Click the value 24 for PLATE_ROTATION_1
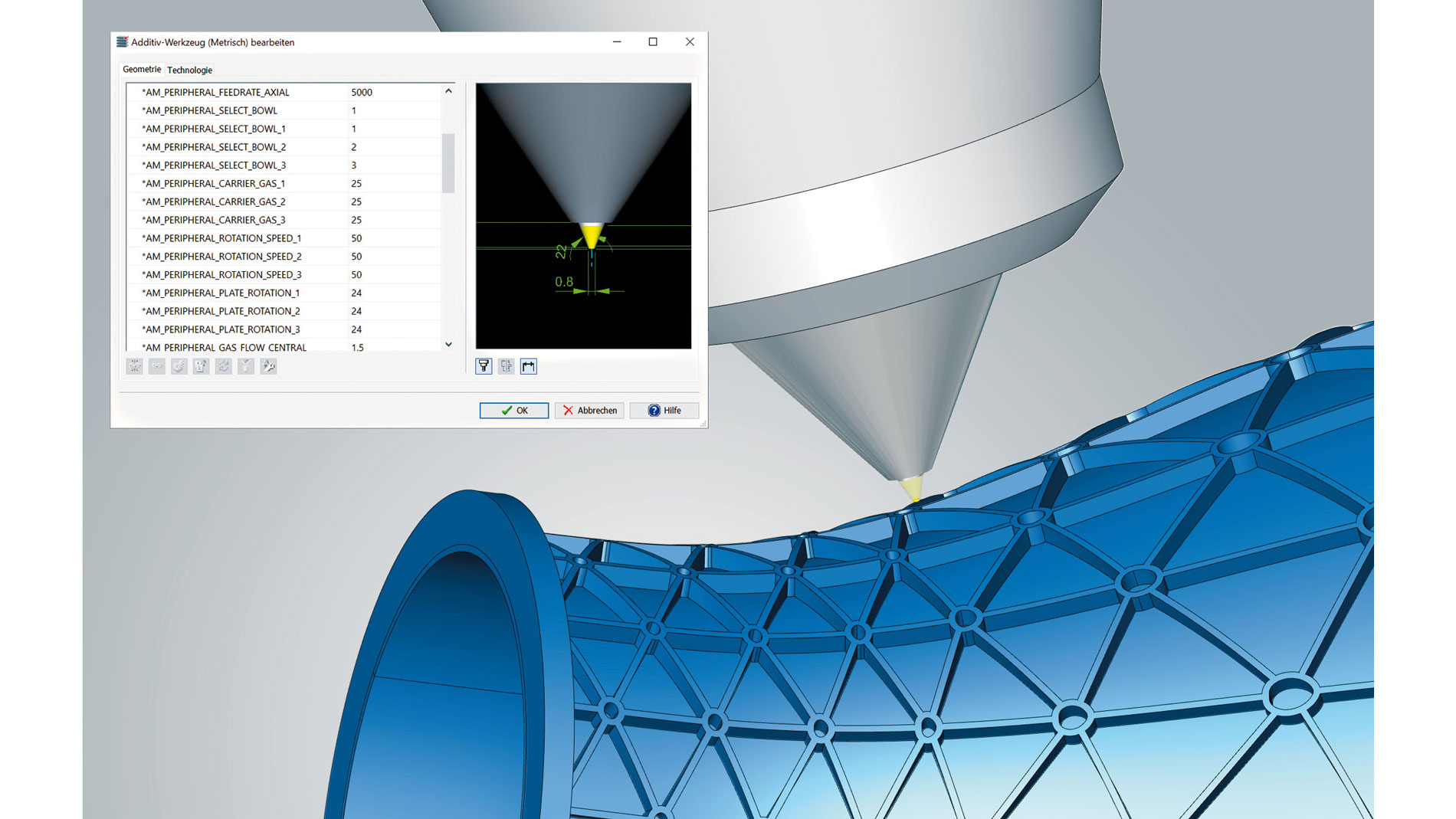 [x=395, y=293]
